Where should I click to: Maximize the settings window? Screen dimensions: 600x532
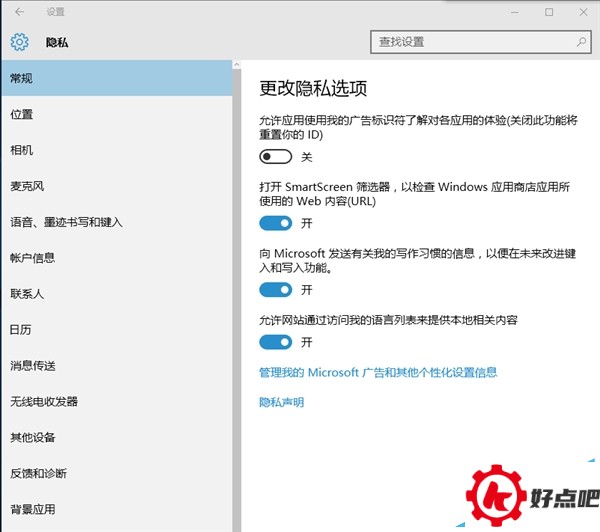pos(549,12)
